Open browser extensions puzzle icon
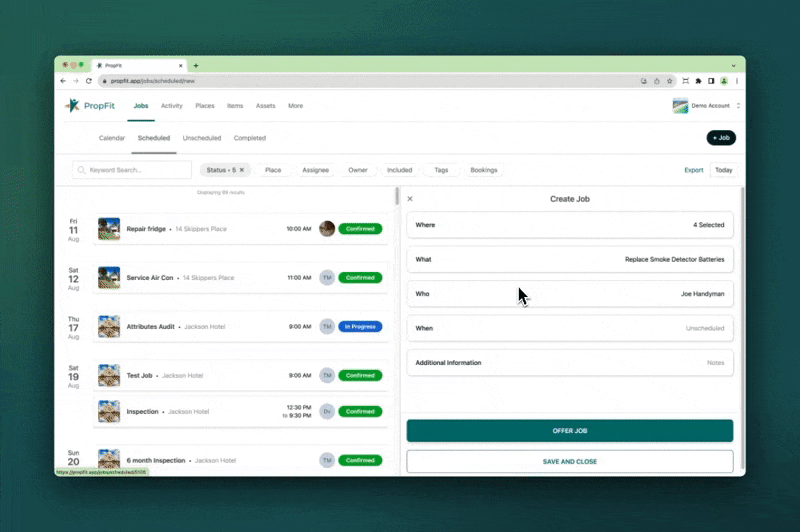Screen dimensions: 800x532 click(698, 80)
